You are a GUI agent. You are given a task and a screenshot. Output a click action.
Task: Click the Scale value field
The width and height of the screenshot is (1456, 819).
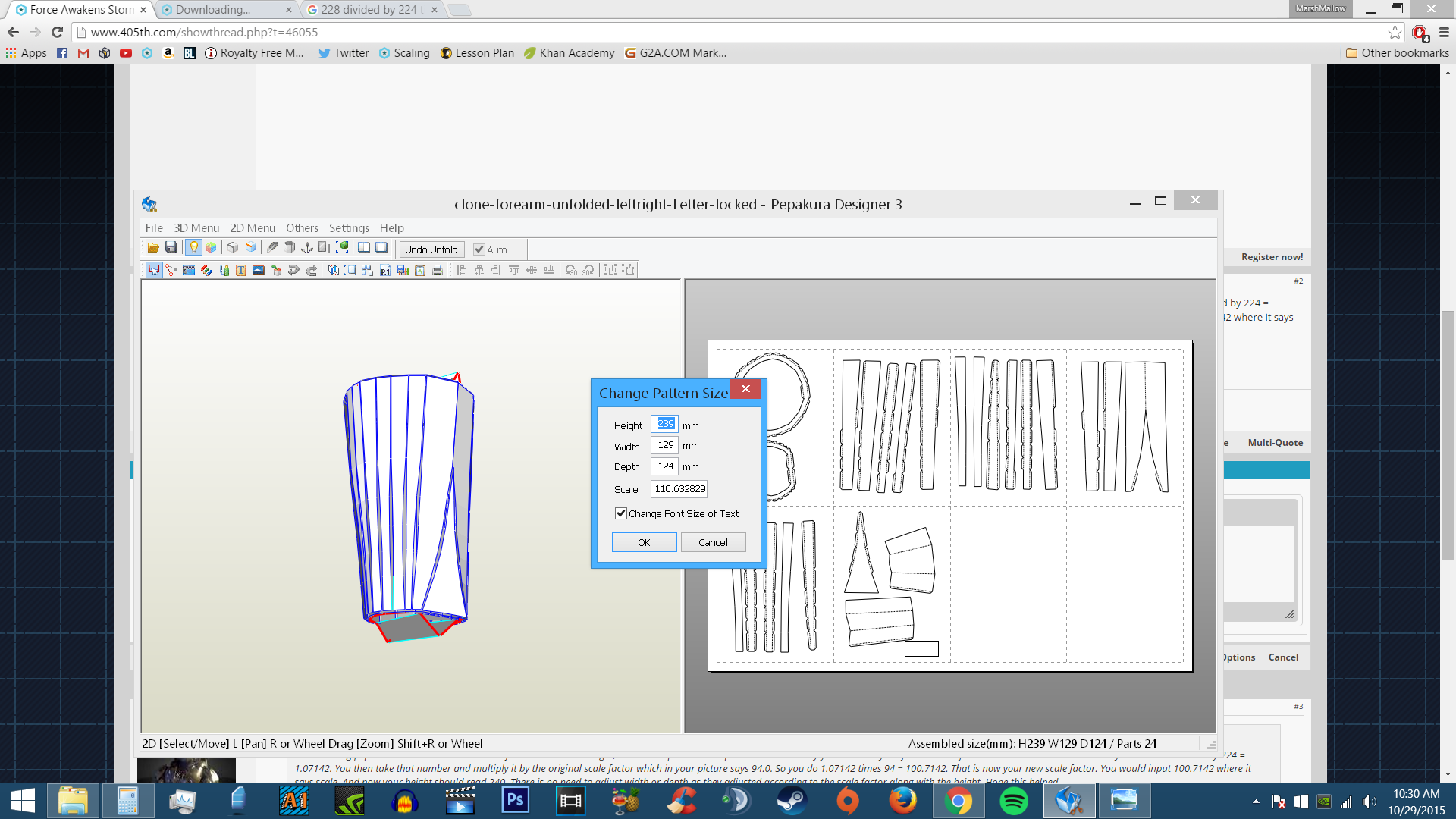tap(679, 489)
